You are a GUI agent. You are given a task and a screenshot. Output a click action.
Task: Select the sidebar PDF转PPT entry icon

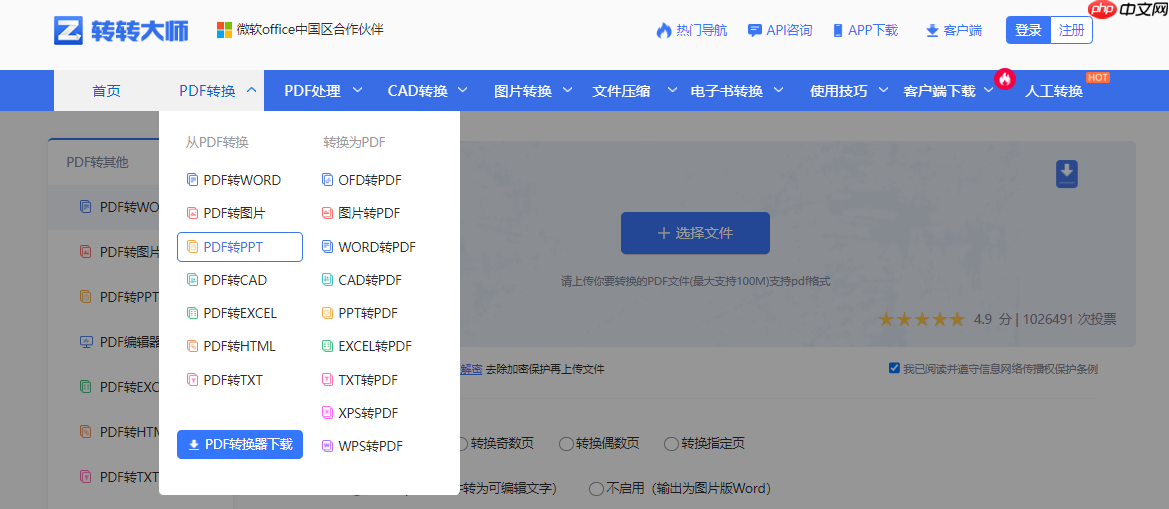86,297
